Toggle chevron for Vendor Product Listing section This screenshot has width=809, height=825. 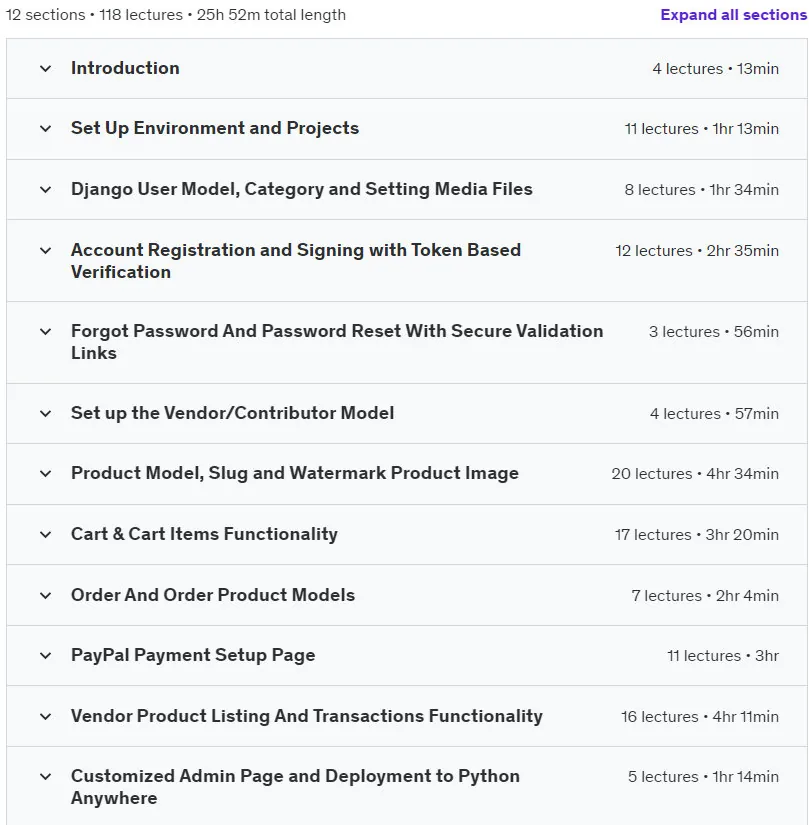tap(46, 717)
